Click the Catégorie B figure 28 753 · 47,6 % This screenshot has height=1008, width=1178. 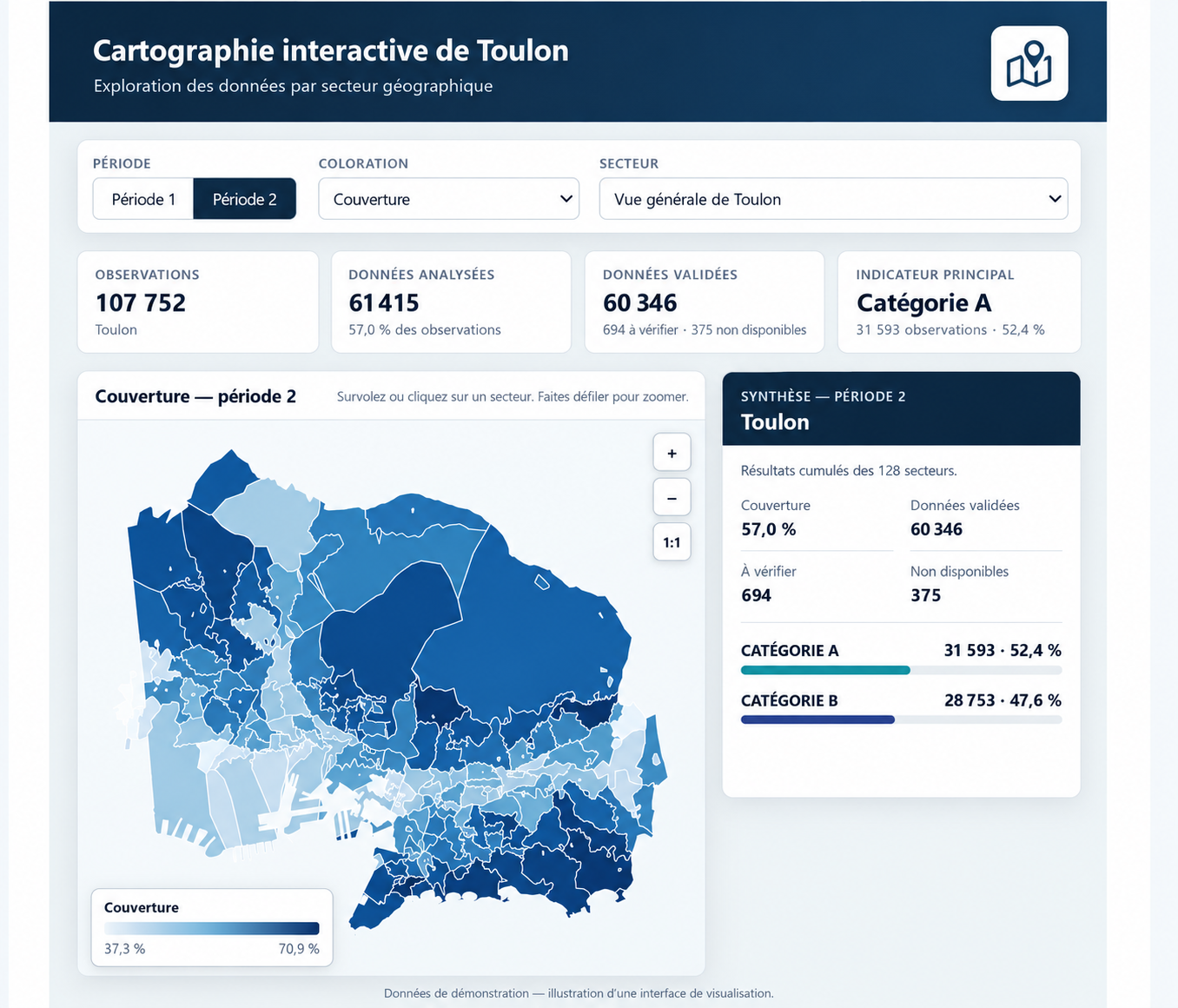point(1003,700)
